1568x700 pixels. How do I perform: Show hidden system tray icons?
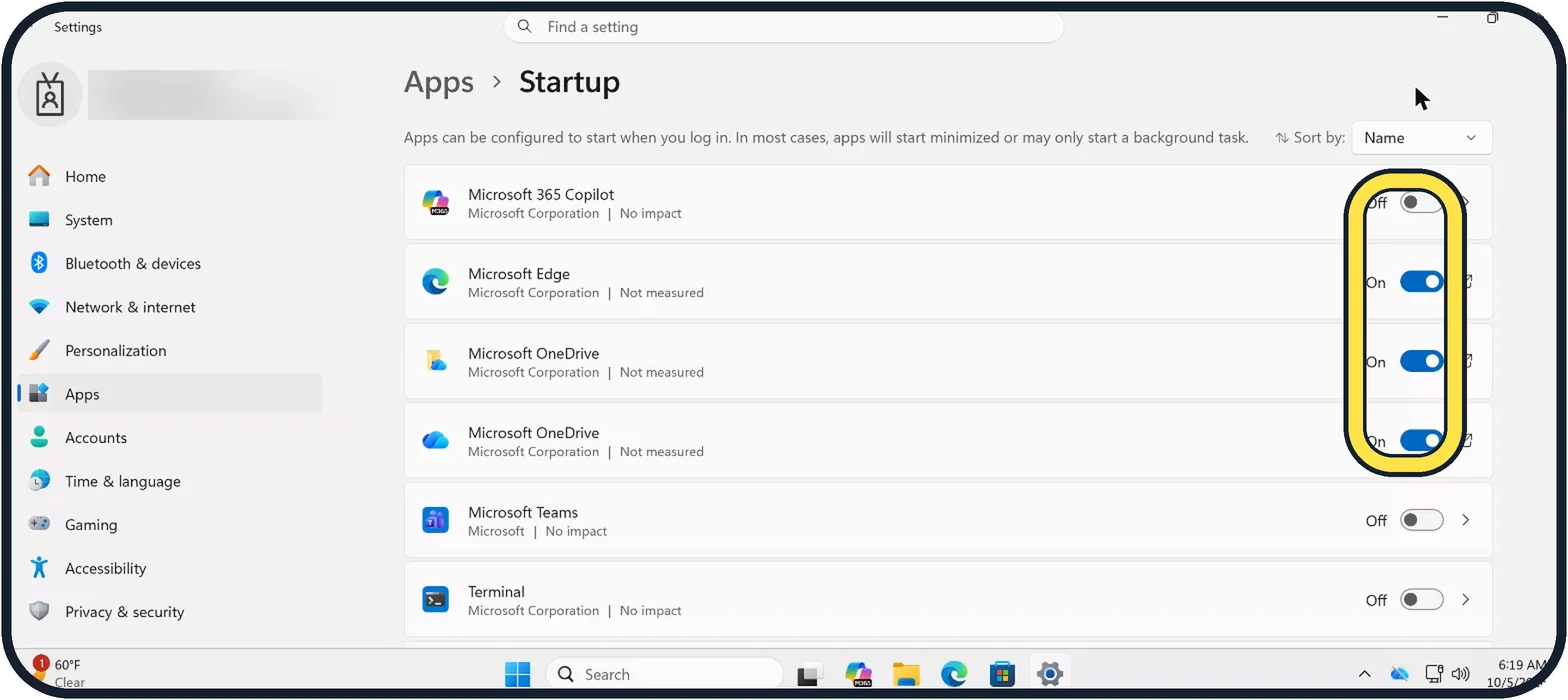tap(1364, 674)
